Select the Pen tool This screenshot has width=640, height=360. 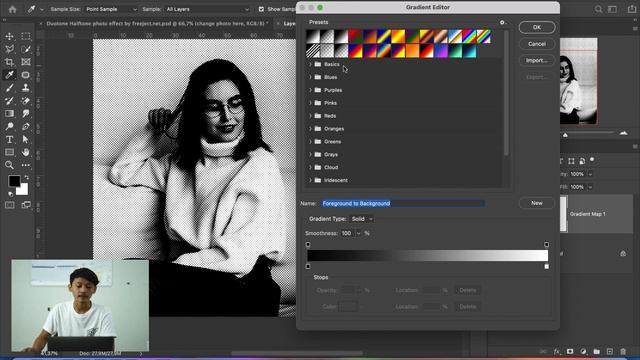tap(26, 127)
